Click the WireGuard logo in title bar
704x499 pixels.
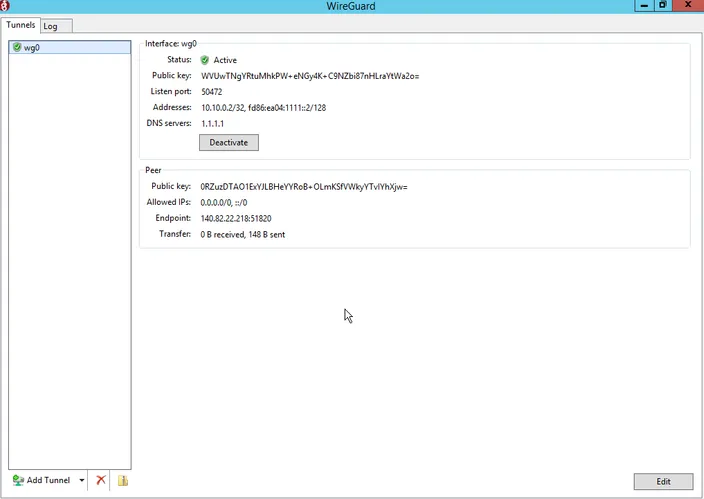coord(5,6)
